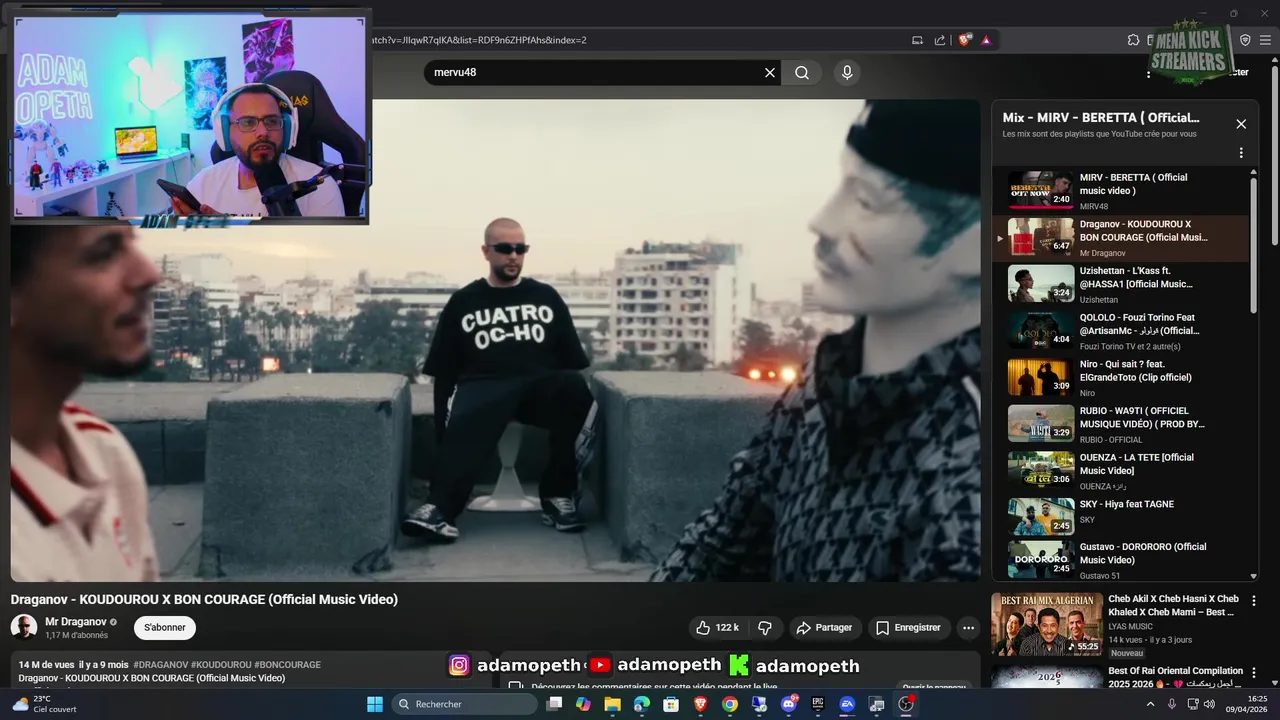The width and height of the screenshot is (1280, 720).
Task: Click the Enregistrer button
Action: click(908, 628)
